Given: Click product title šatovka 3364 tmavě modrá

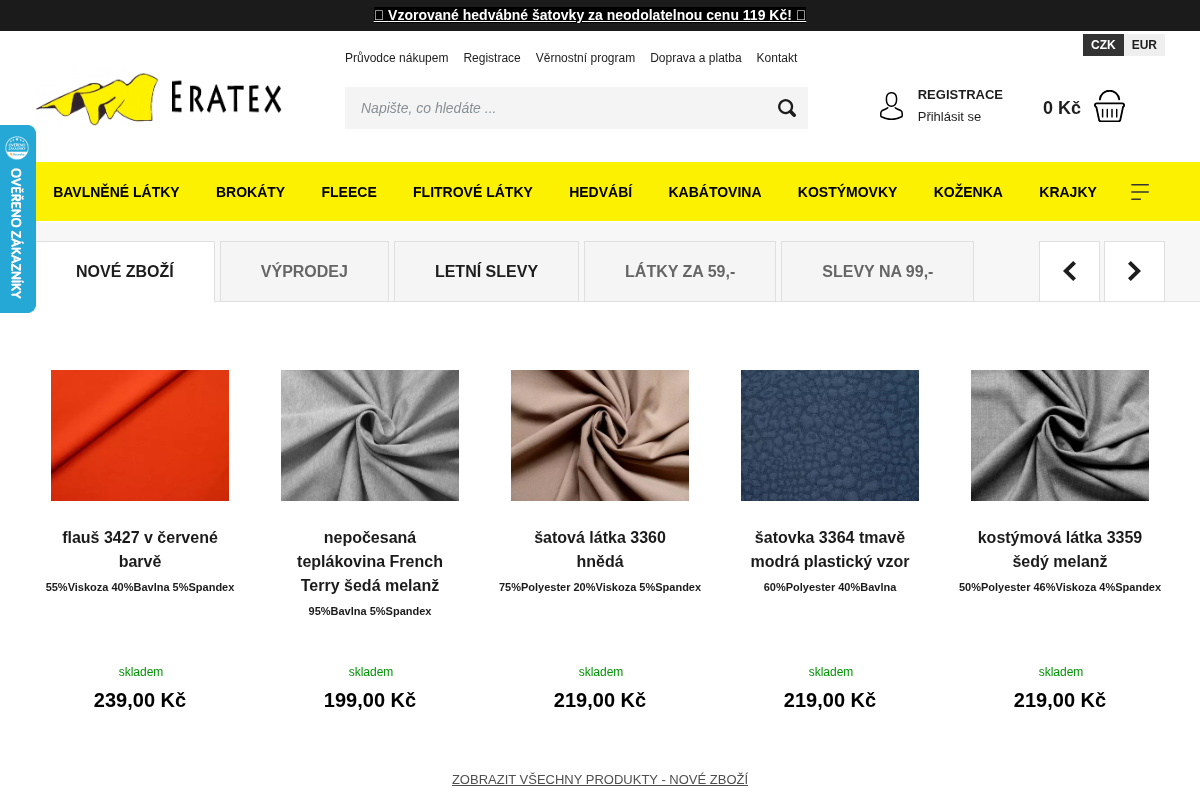Looking at the screenshot, I should click(830, 549).
